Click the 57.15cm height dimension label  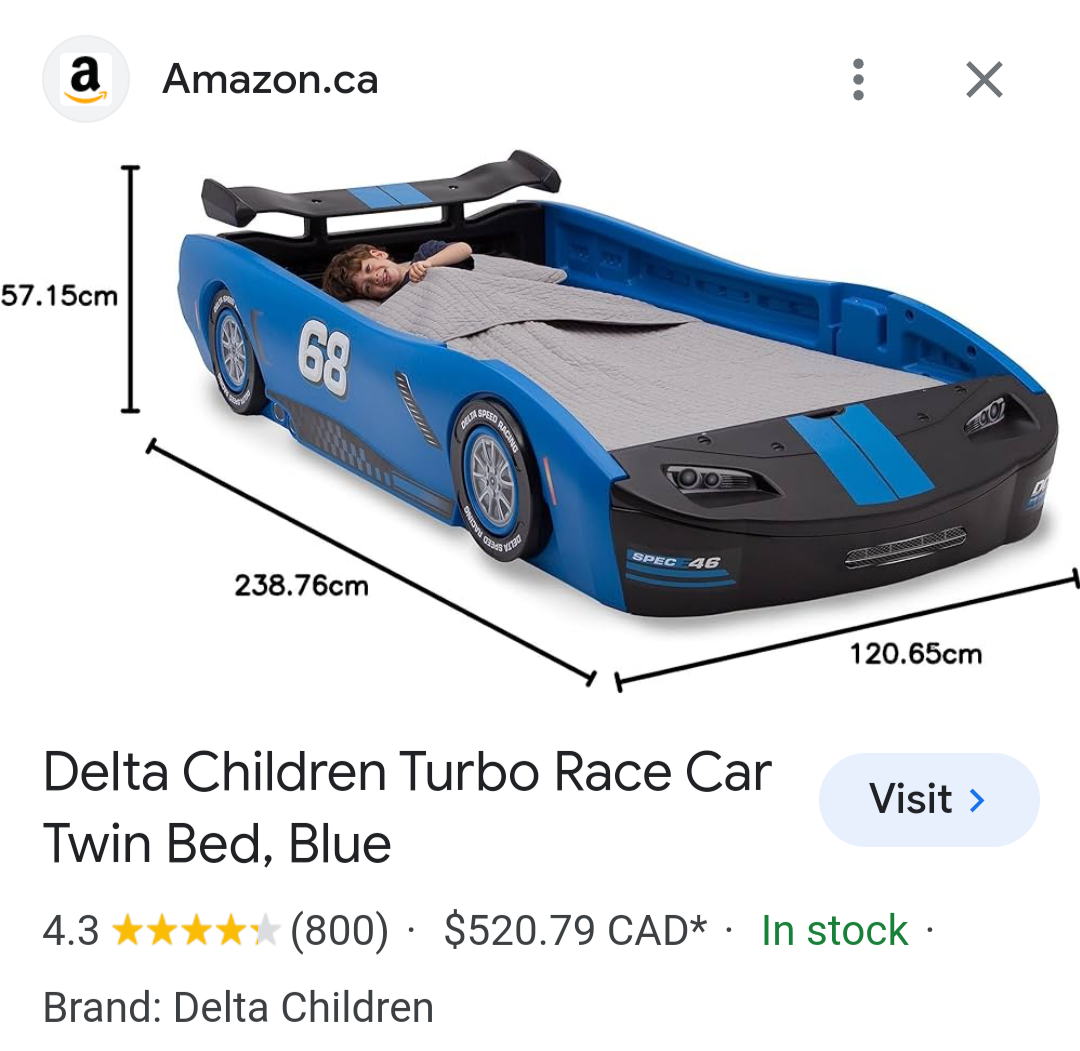(59, 296)
